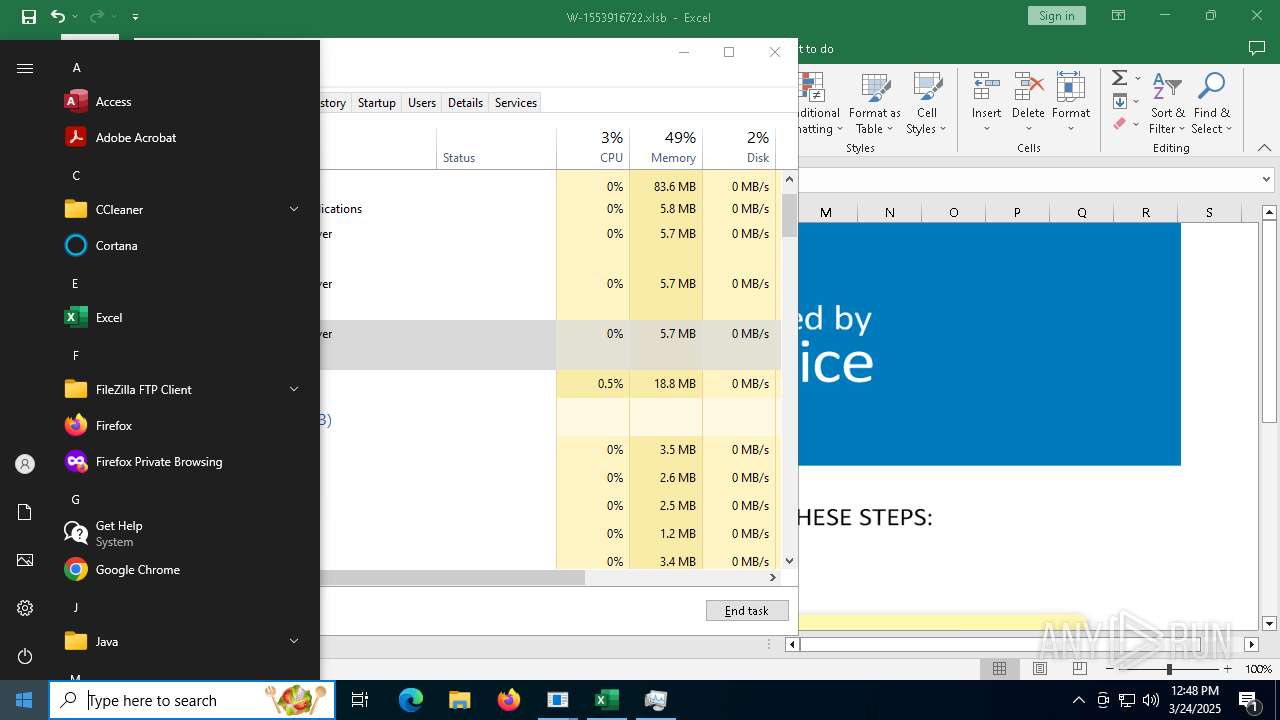Switch to Page Layout view in Excel

(1039, 669)
